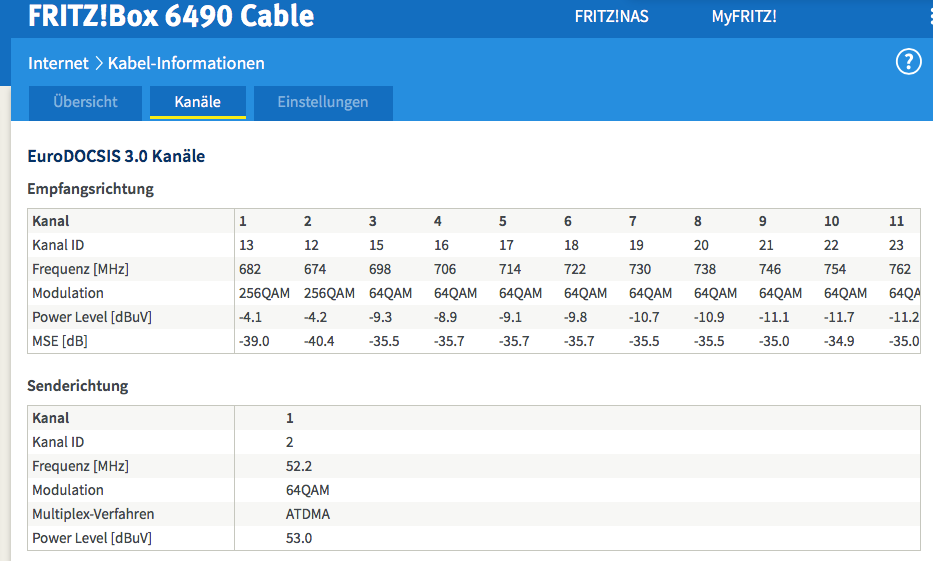Click the Senderichtung section heading

[78, 385]
